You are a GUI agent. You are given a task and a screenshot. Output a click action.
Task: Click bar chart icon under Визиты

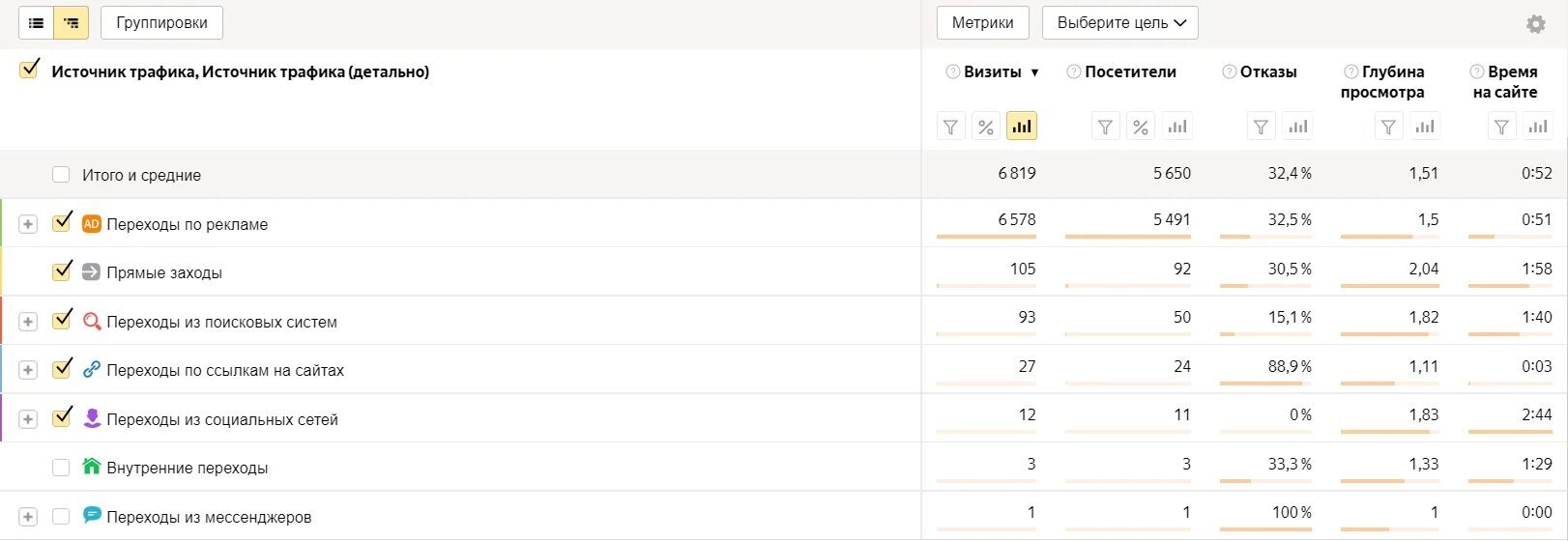(1021, 127)
